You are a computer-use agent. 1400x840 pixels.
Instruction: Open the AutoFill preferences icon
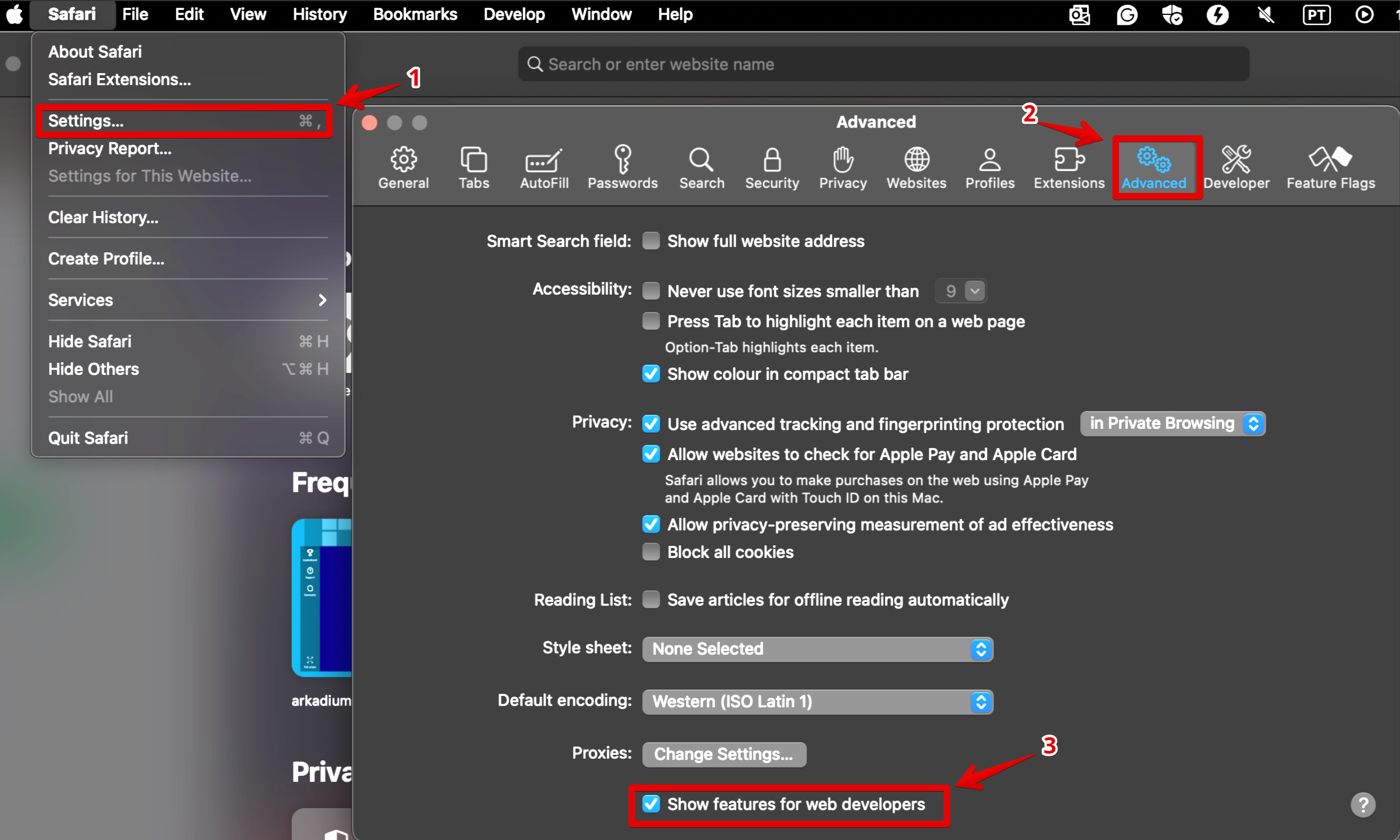pyautogui.click(x=543, y=168)
